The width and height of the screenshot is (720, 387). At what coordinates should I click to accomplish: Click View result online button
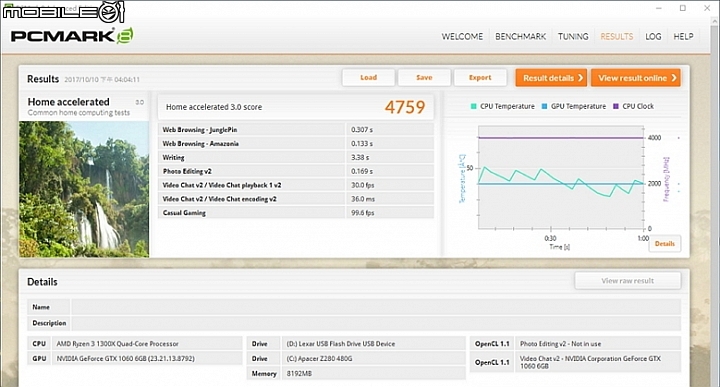tap(636, 78)
